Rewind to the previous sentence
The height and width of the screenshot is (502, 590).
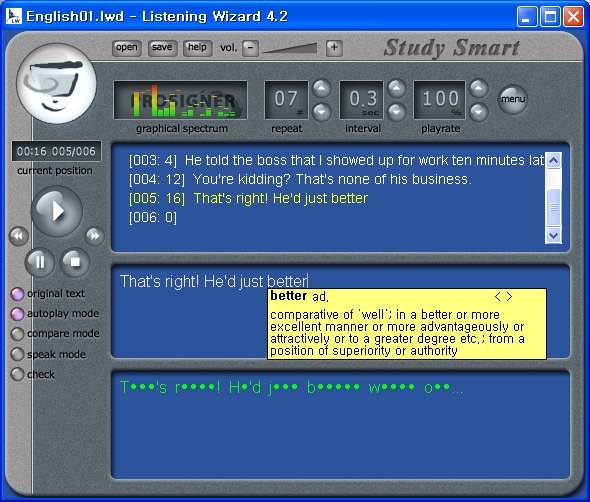18,236
